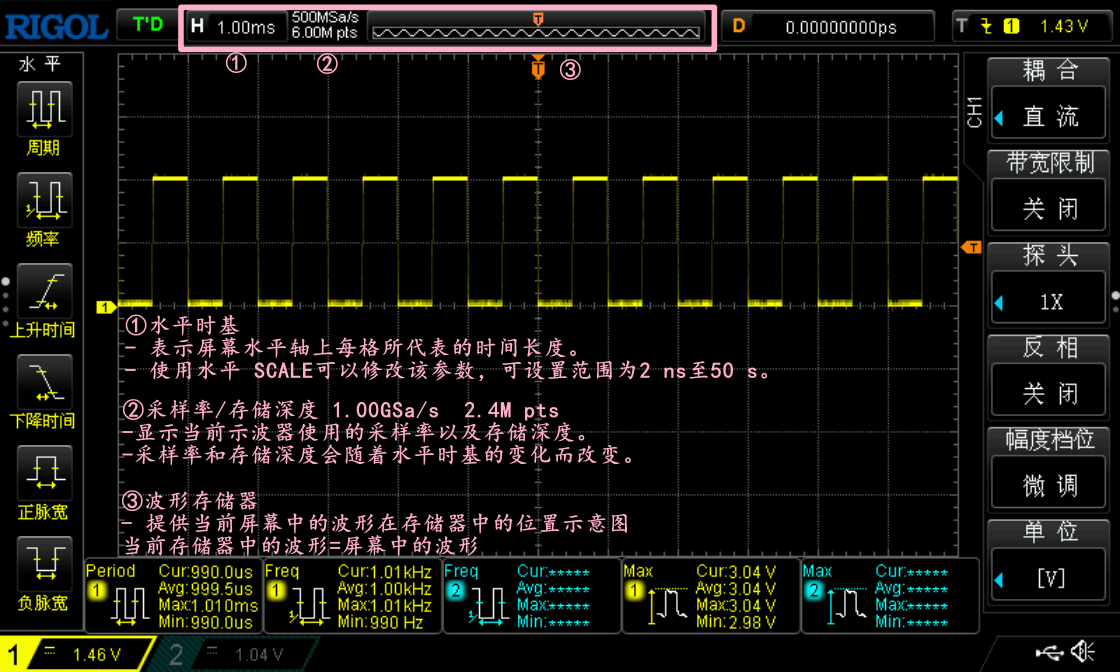Click the channel 1 Freq measurement icon
The width and height of the screenshot is (1120, 672).
point(309,606)
